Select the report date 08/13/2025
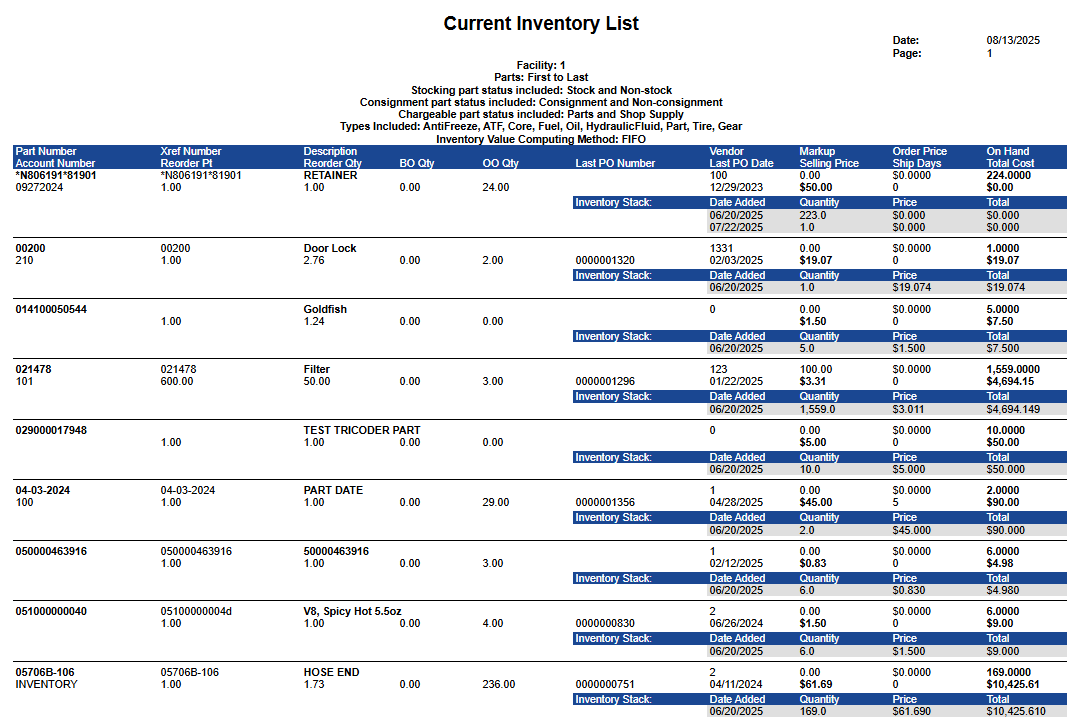 [x=1013, y=41]
